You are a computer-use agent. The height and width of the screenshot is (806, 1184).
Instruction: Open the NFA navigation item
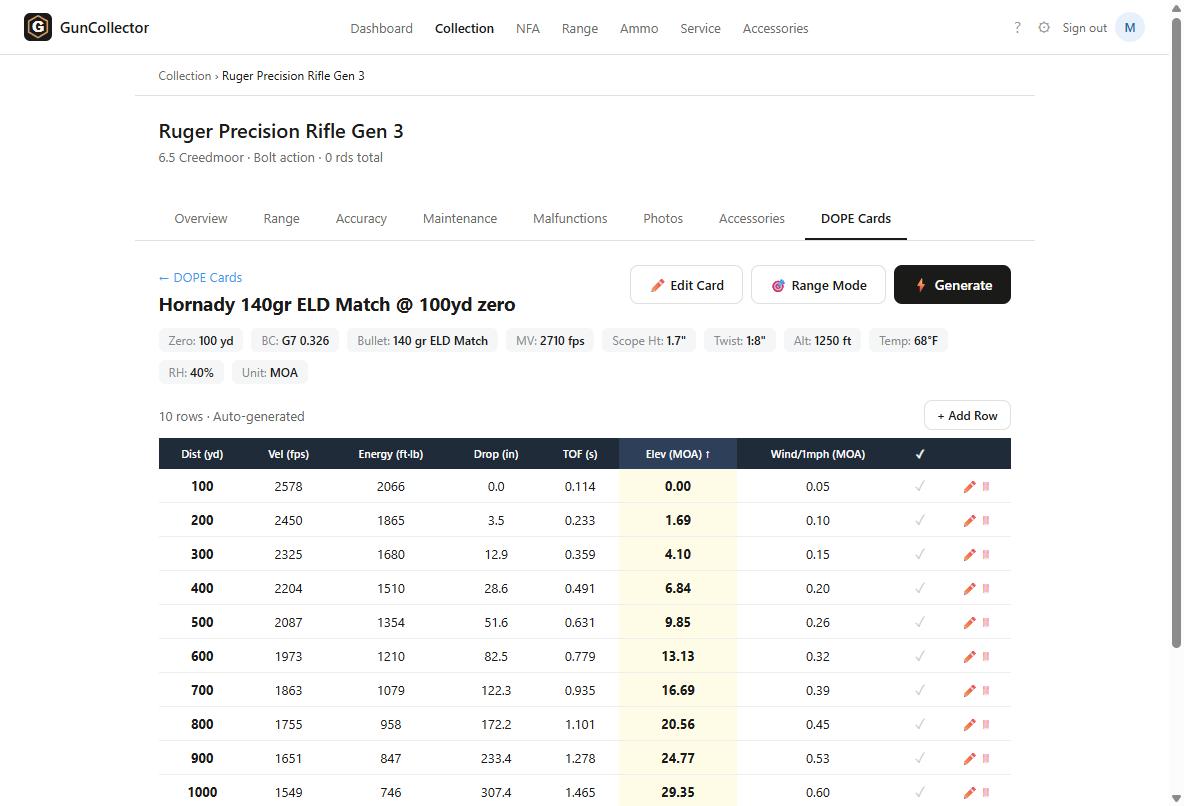(528, 28)
